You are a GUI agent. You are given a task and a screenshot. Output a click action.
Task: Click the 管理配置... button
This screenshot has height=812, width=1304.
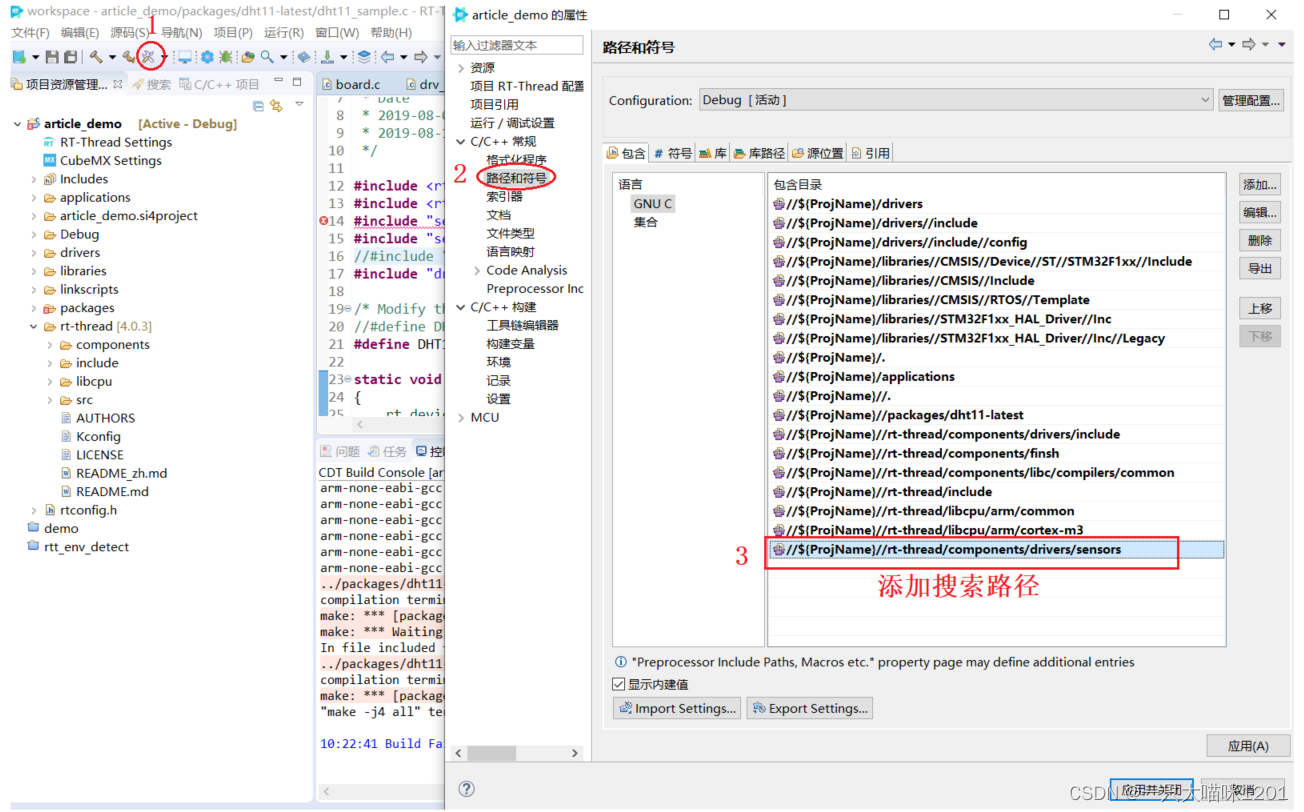pos(1251,100)
